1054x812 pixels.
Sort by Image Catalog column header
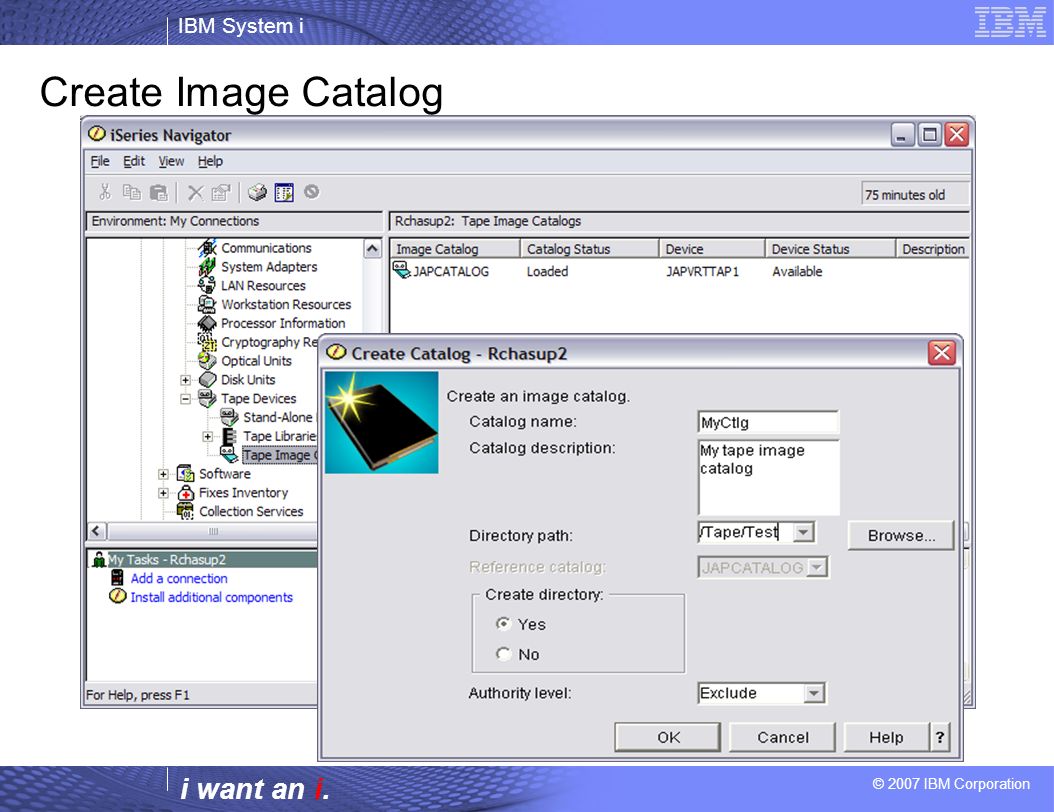(x=455, y=249)
